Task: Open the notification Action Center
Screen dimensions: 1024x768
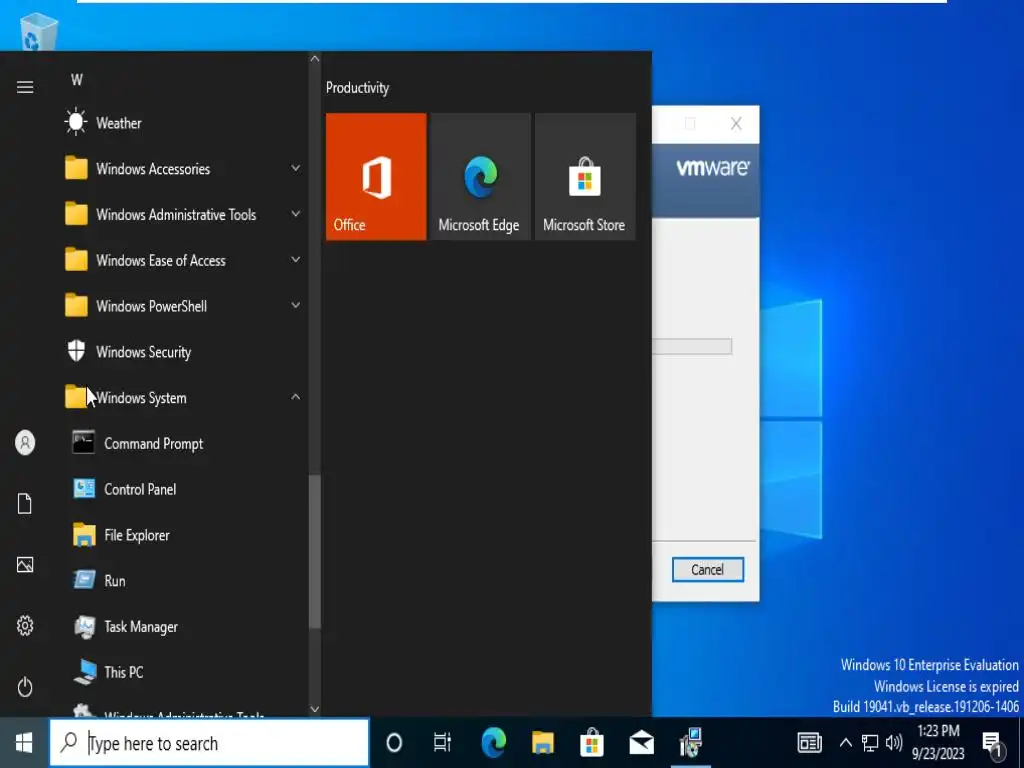Action: pos(993,743)
